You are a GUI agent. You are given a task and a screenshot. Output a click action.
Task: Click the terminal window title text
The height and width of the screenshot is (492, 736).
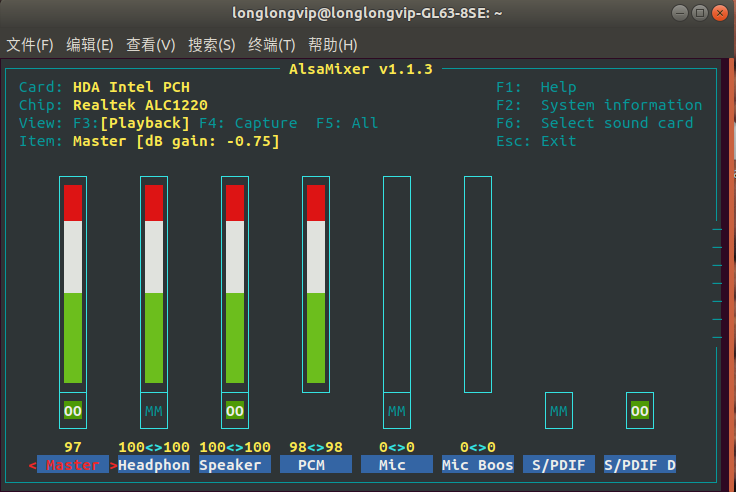[x=367, y=13]
